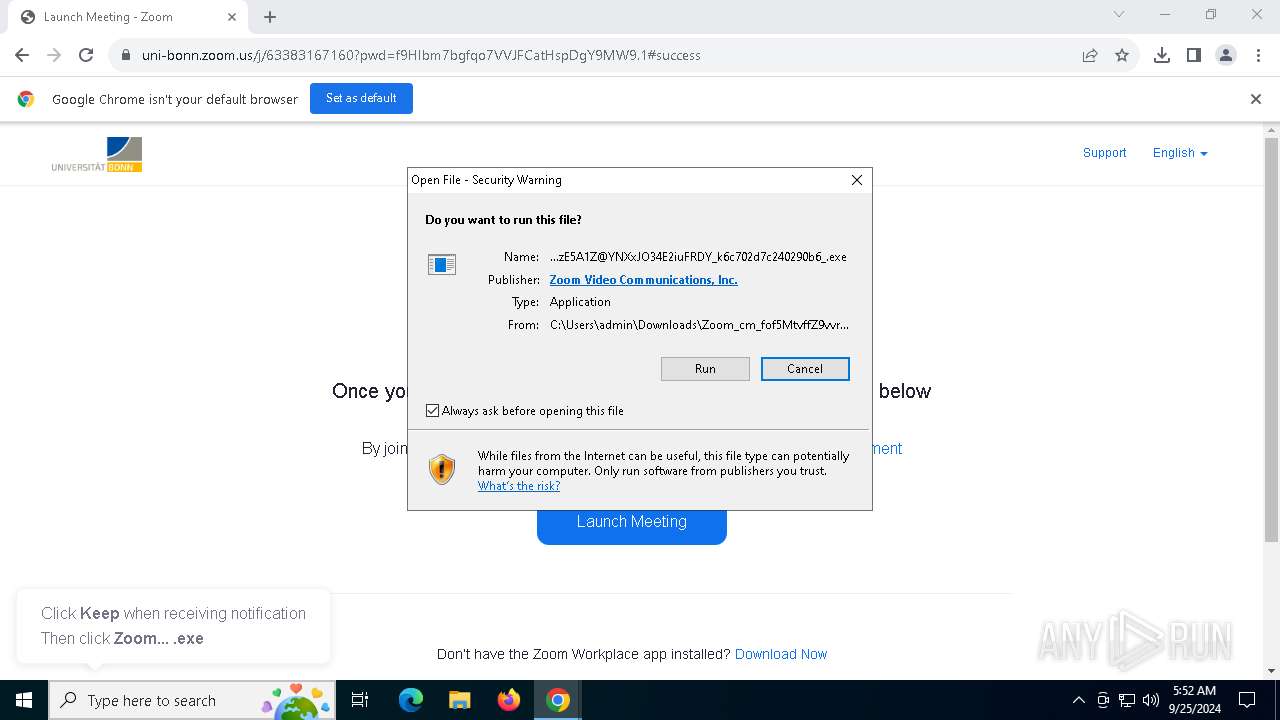Open the What's the risk link
The image size is (1280, 720).
coord(518,486)
